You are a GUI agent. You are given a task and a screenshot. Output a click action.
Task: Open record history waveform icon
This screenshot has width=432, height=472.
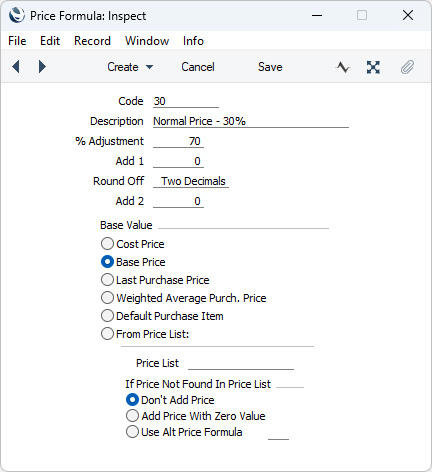(343, 67)
